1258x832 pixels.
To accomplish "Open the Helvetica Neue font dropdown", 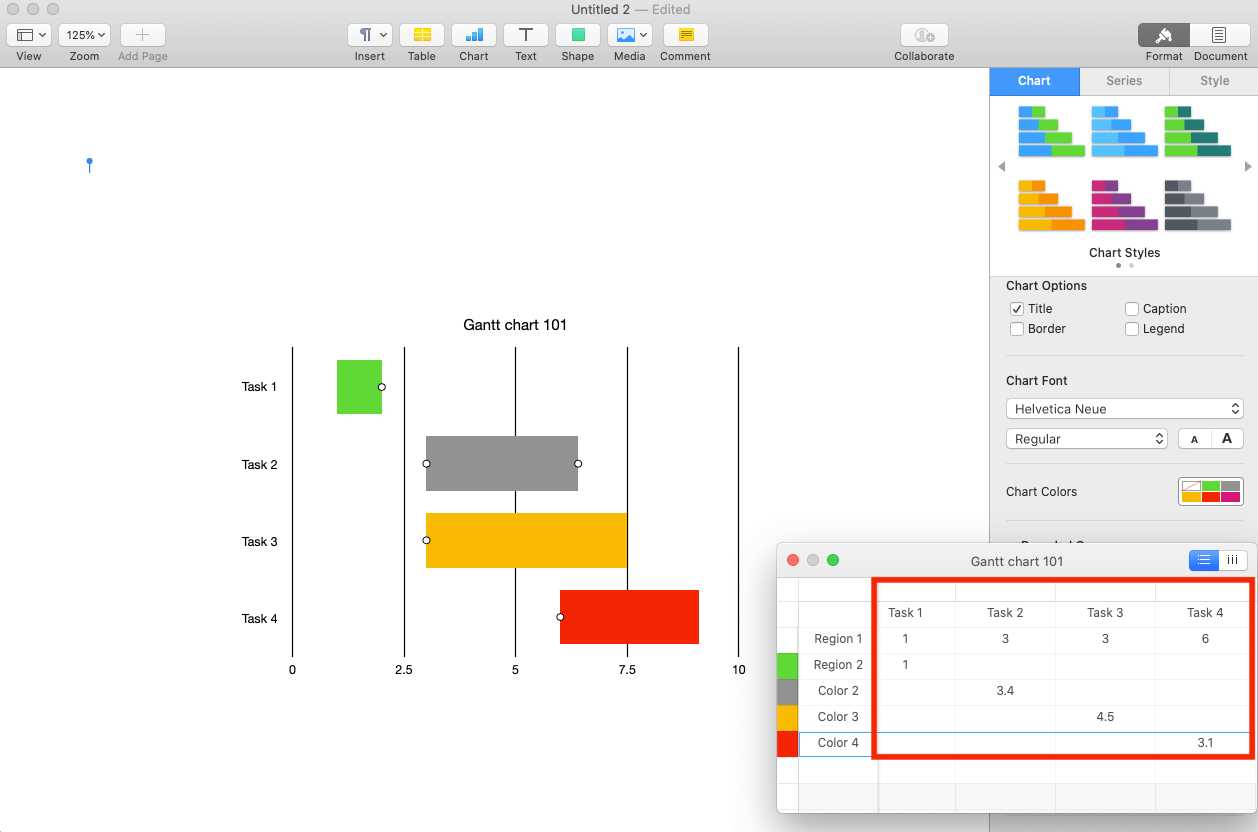I will 1124,408.
